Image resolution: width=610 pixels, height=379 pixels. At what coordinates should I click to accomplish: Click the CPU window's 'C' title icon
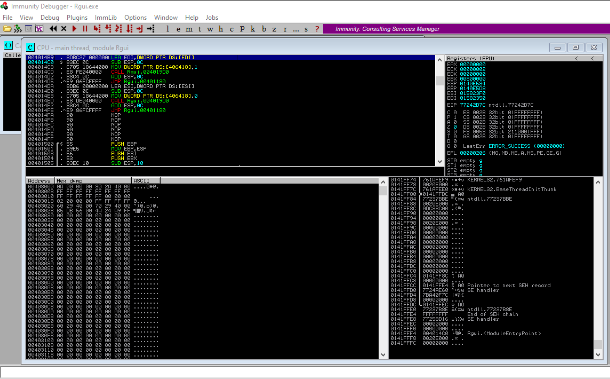(x=30, y=47)
